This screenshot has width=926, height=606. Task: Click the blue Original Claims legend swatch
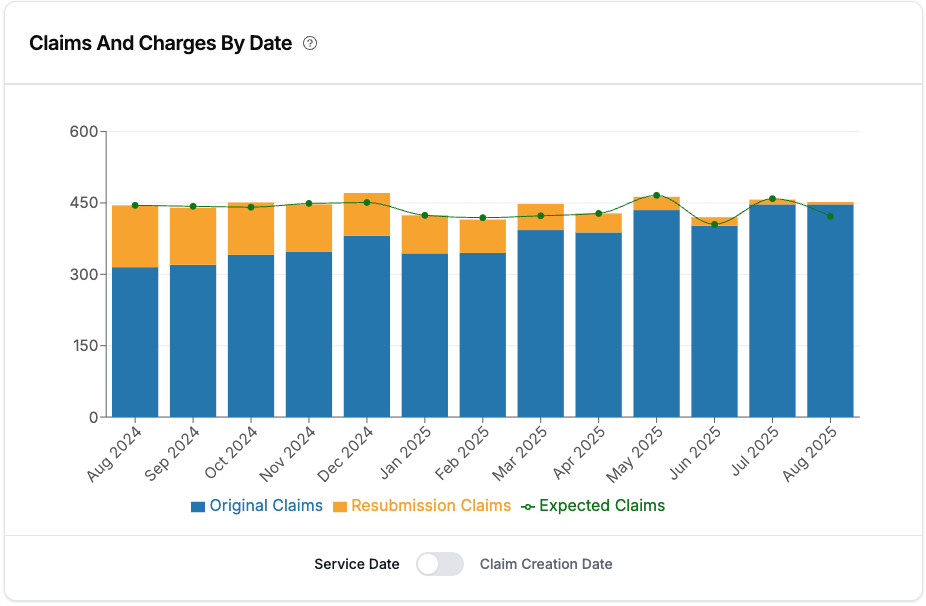pyautogui.click(x=198, y=507)
